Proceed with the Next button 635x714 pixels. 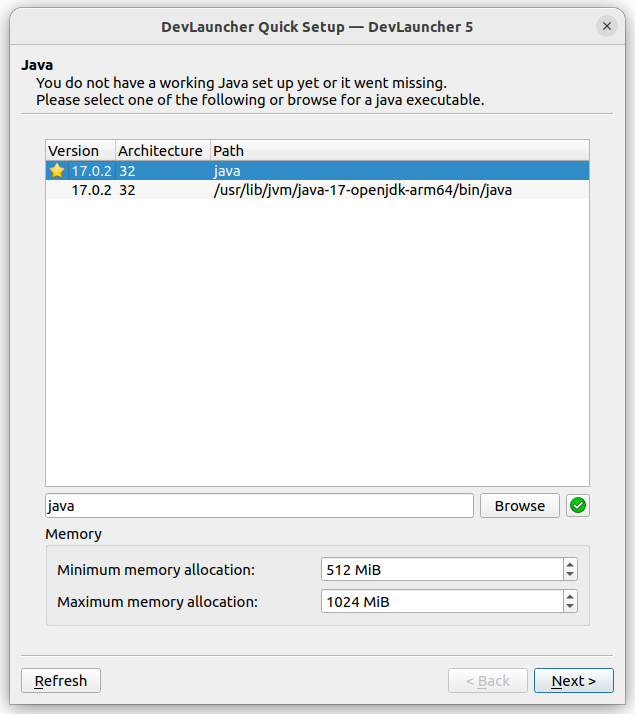pyautogui.click(x=573, y=681)
